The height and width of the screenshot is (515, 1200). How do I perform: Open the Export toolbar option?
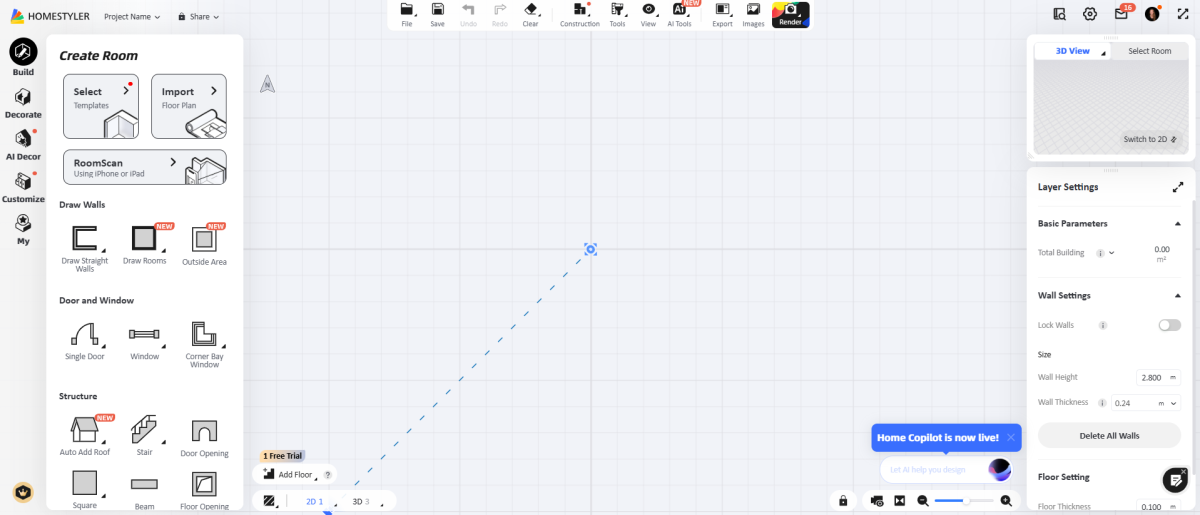pyautogui.click(x=722, y=14)
